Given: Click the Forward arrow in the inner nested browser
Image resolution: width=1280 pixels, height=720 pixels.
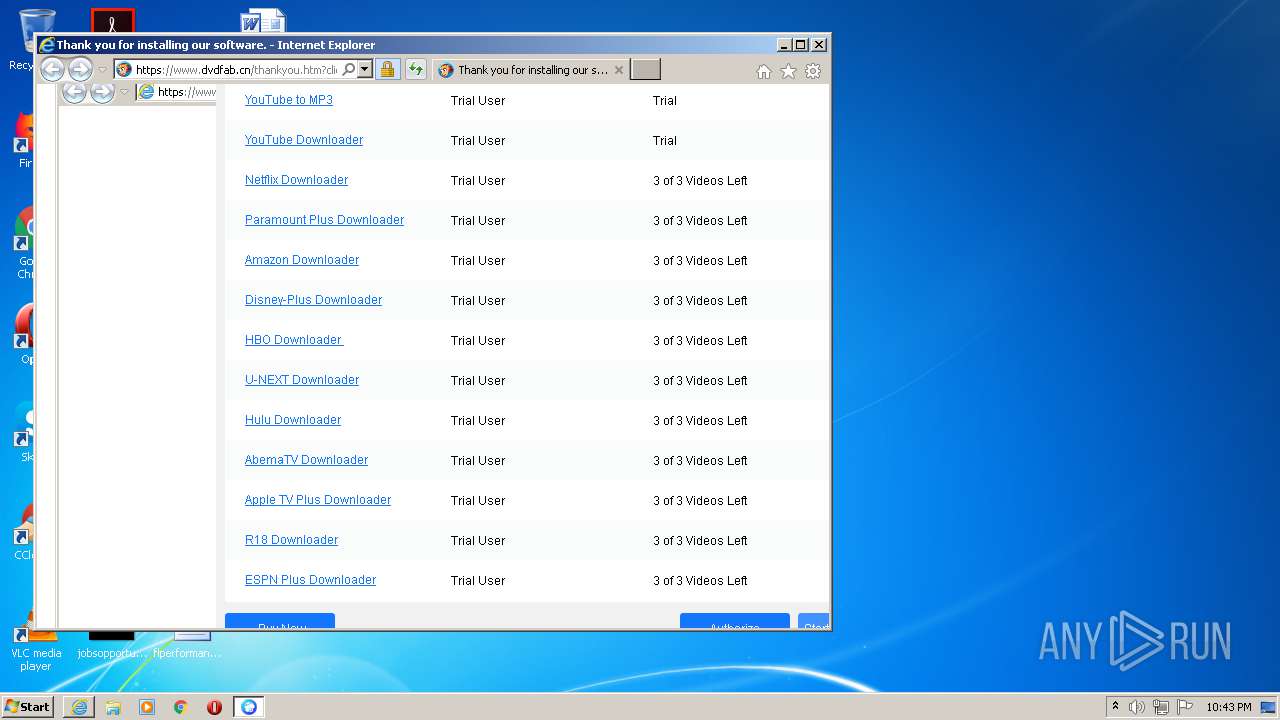Looking at the screenshot, I should (x=102, y=93).
